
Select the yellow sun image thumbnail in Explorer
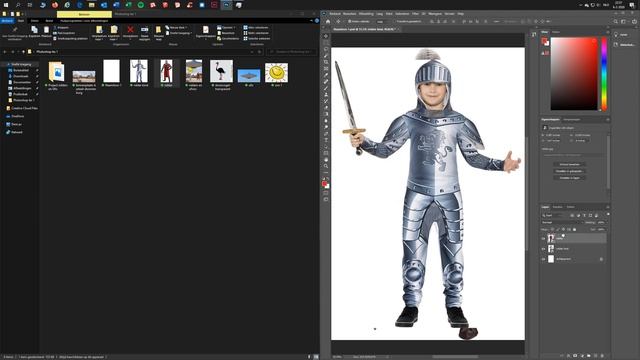point(276,73)
